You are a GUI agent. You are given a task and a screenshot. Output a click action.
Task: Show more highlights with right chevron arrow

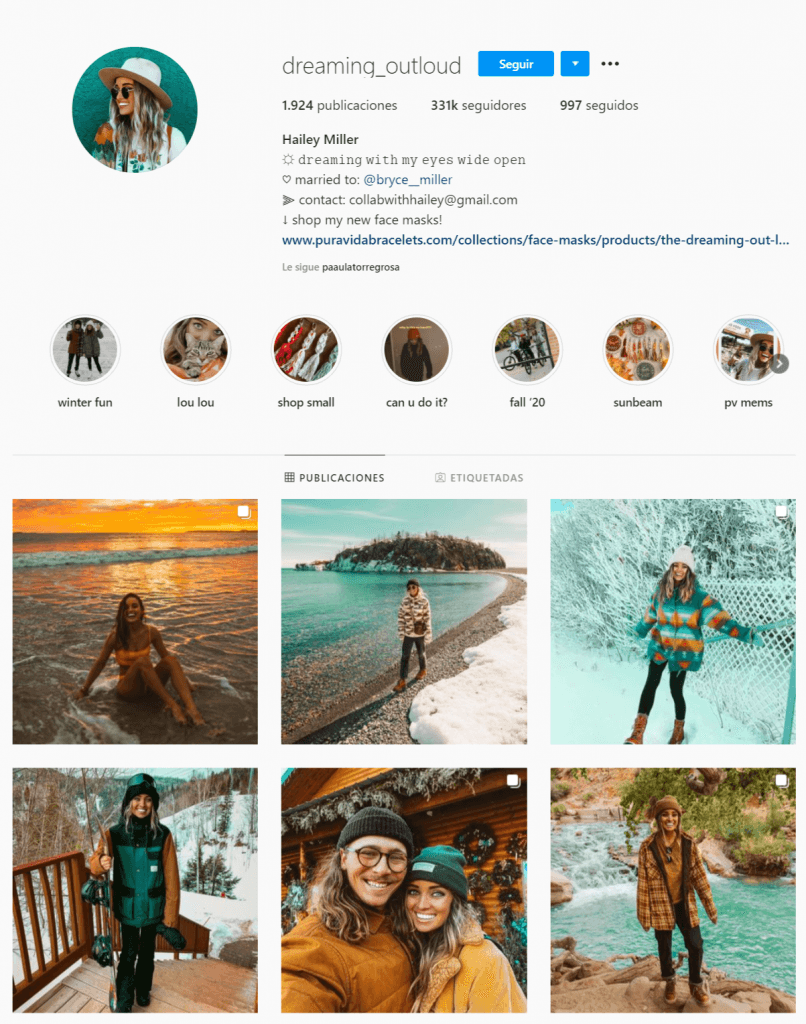(779, 364)
